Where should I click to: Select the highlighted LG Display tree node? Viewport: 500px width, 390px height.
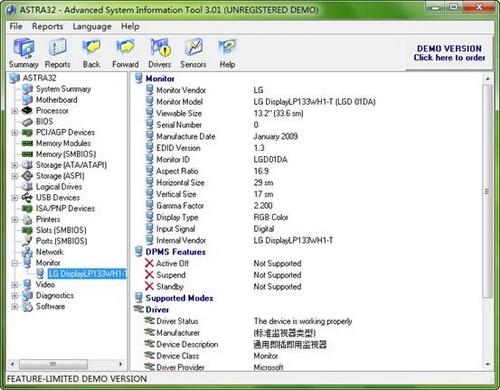coord(87,274)
